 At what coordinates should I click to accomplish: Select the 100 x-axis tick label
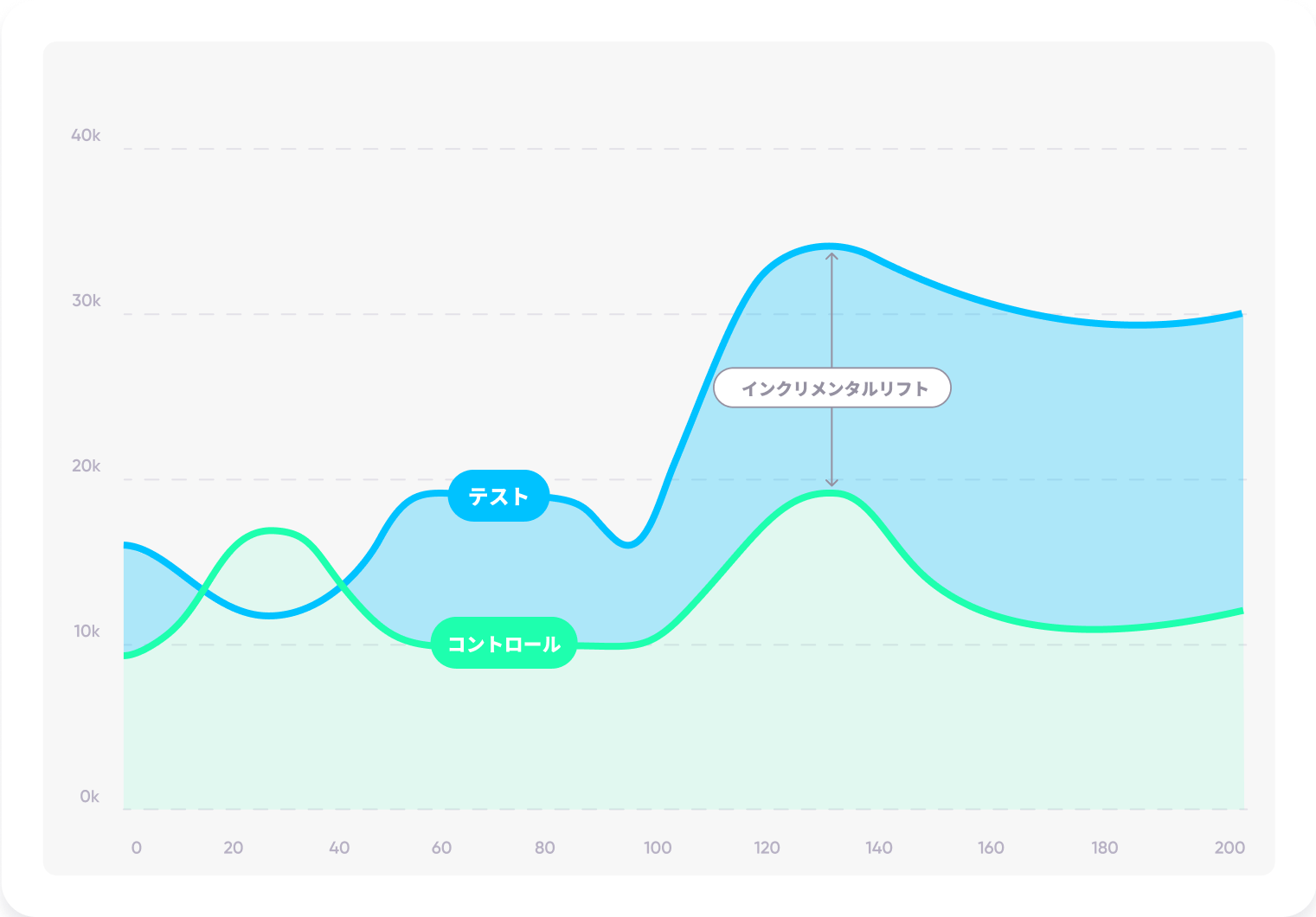658,848
